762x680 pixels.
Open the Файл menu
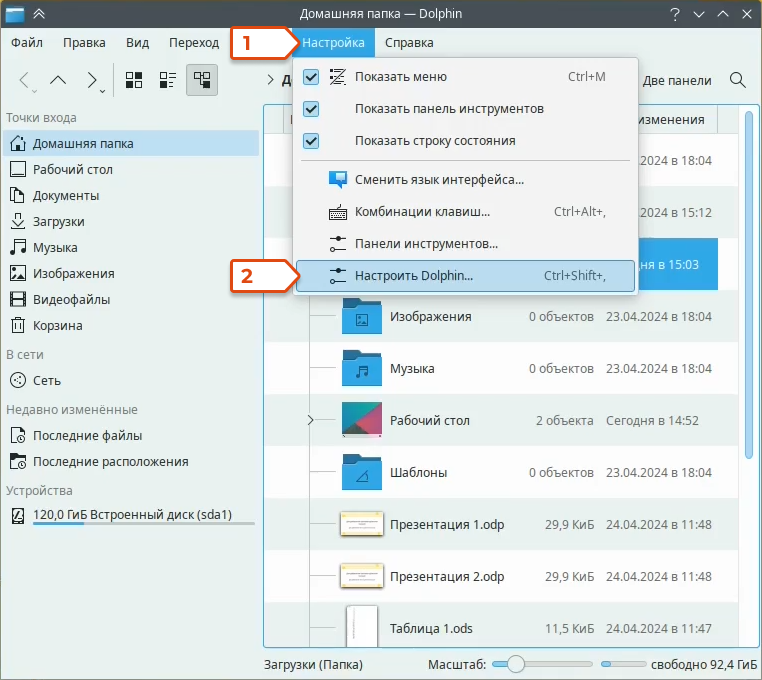point(27,43)
